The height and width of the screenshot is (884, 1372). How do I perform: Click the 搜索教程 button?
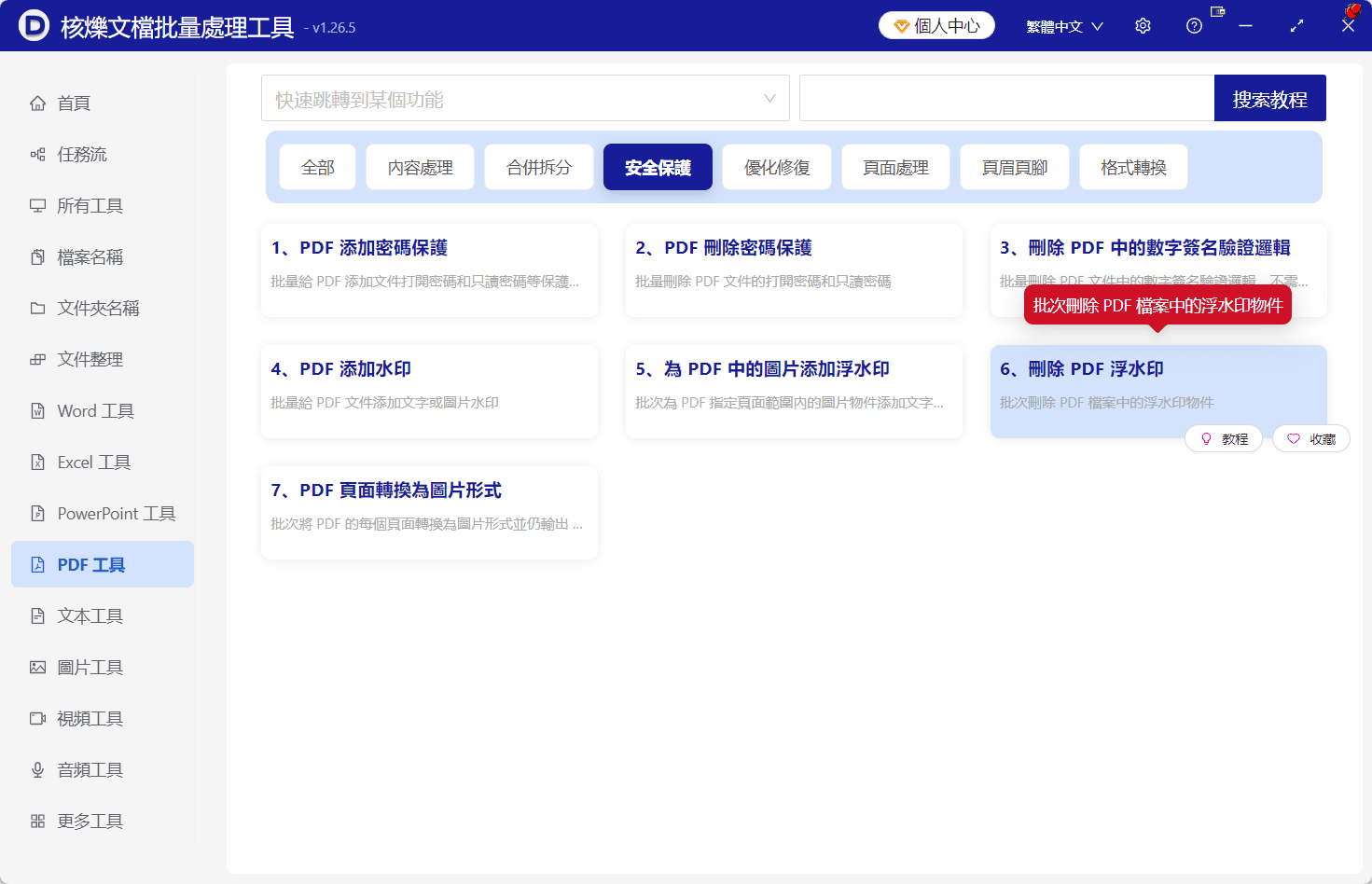1270,98
